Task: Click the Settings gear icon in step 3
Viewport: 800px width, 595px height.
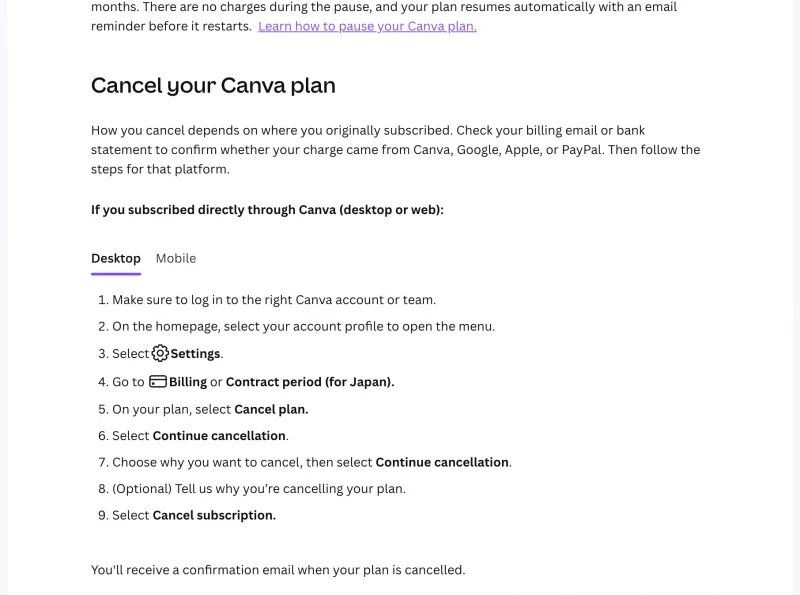Action: [x=160, y=353]
